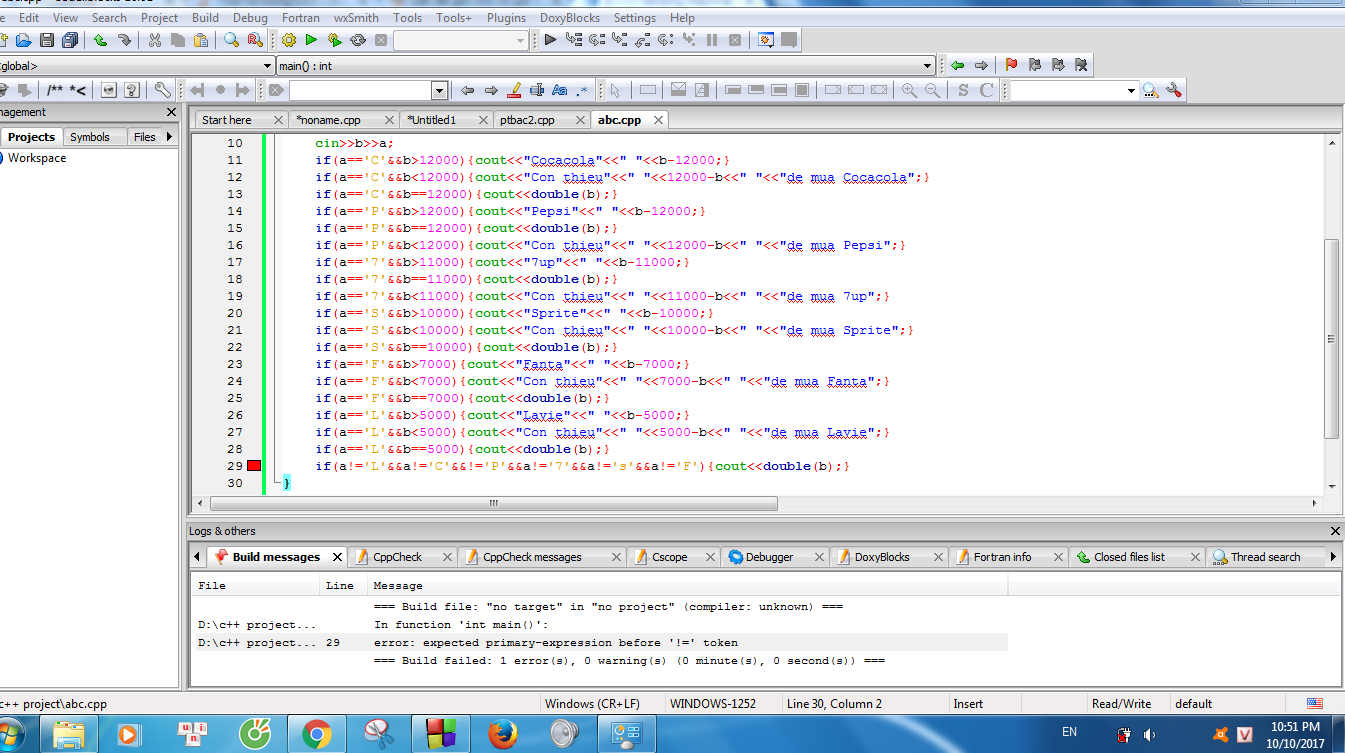Select the Workspace tree item

click(37, 158)
